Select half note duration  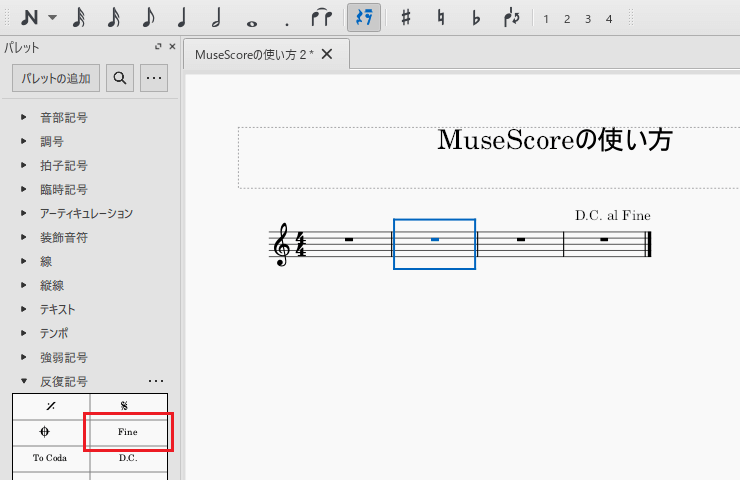pos(217,18)
